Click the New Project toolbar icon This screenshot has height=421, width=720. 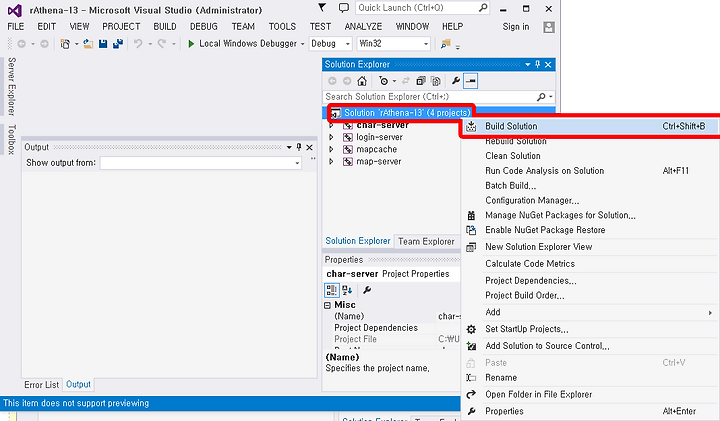[x=65, y=44]
